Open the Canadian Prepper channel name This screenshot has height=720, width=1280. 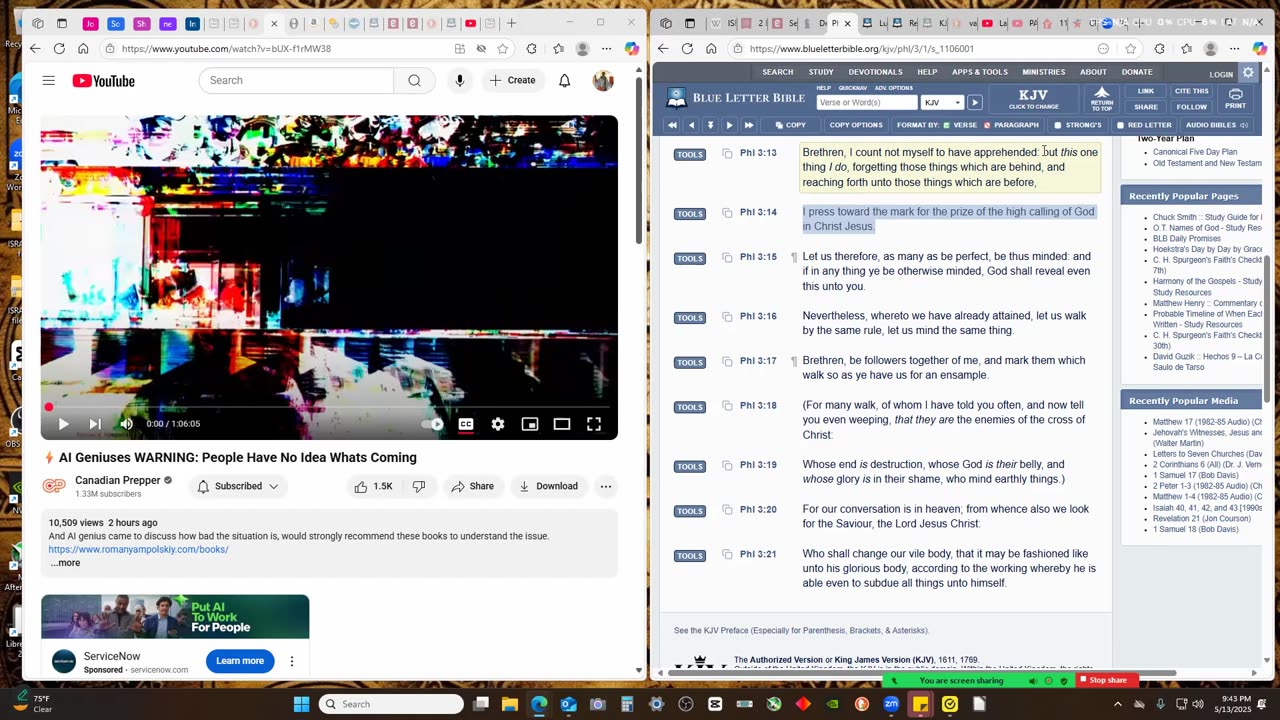coord(118,480)
